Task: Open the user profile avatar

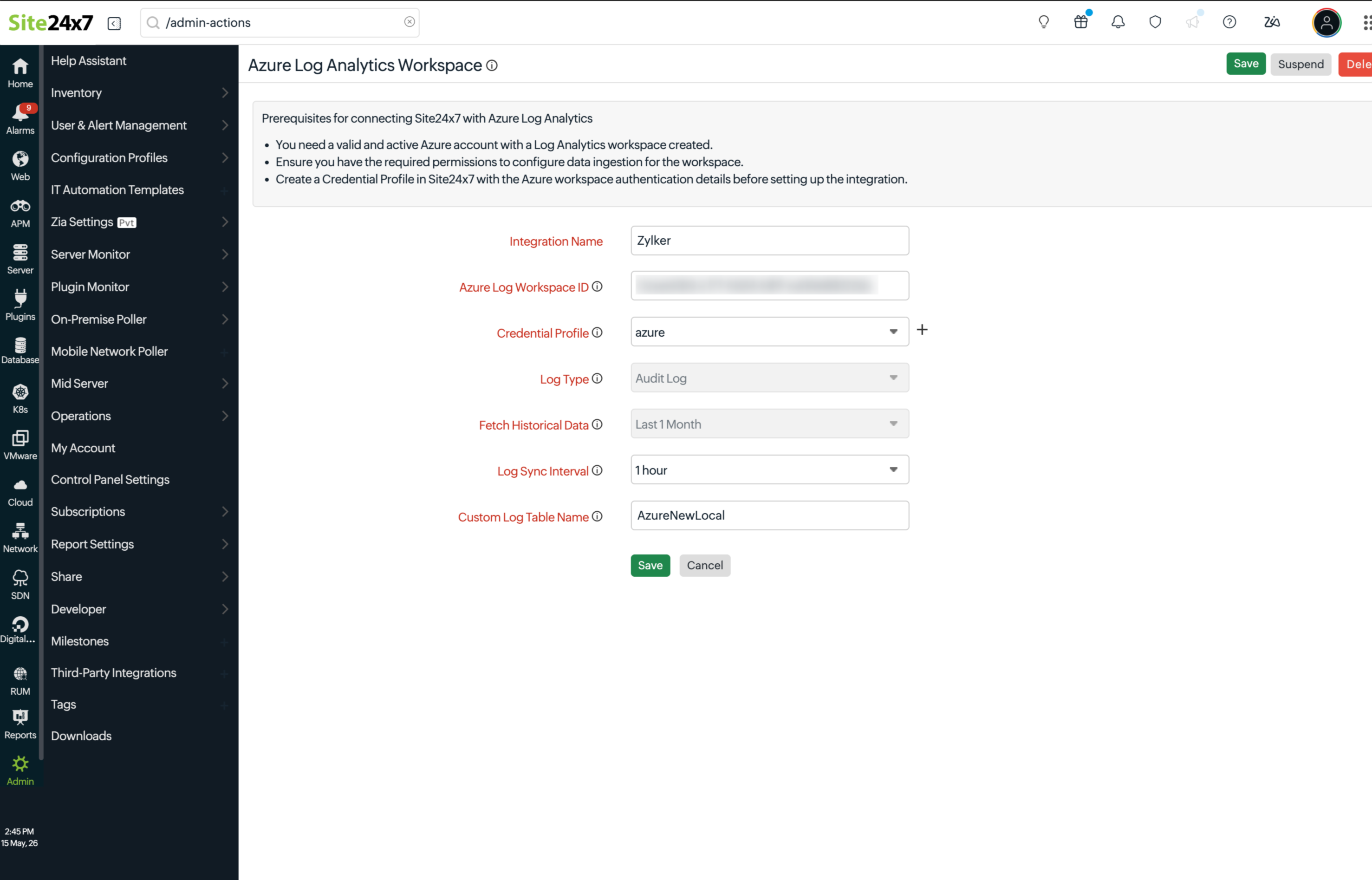Action: click(x=1326, y=23)
